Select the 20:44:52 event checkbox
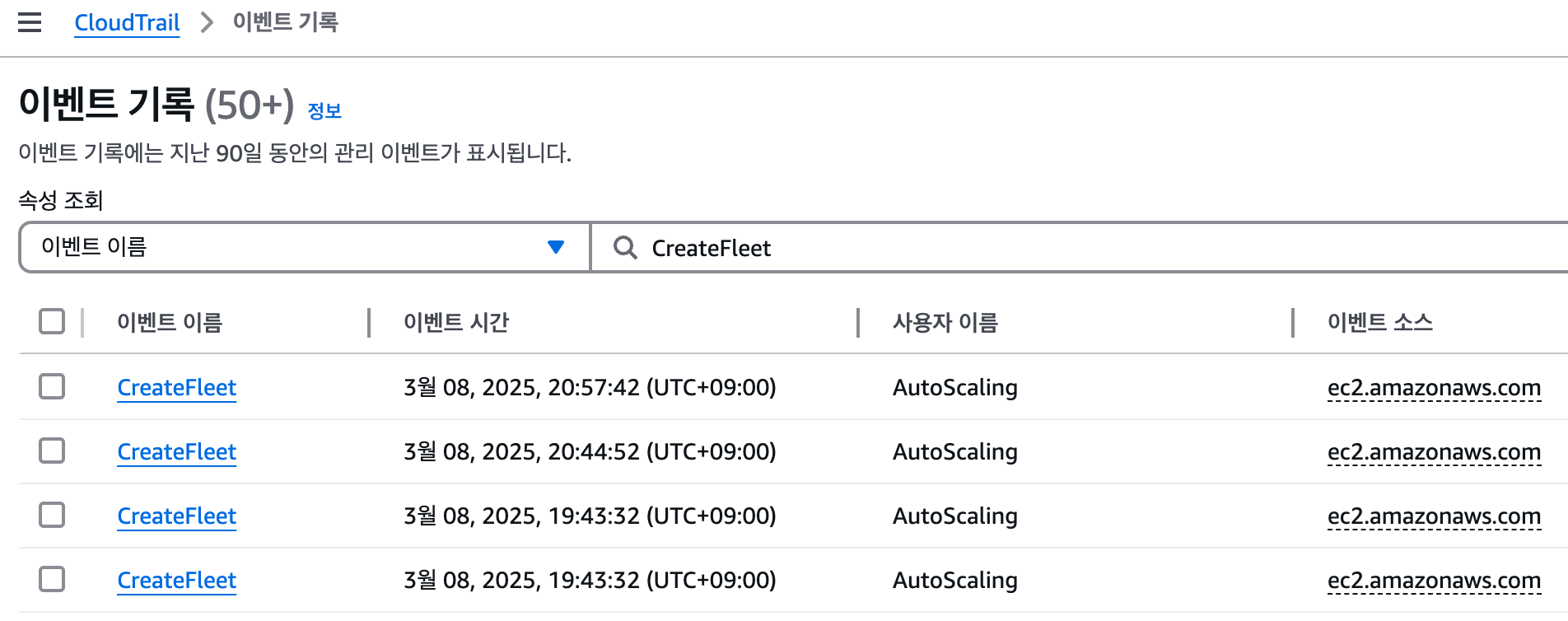 tap(52, 451)
